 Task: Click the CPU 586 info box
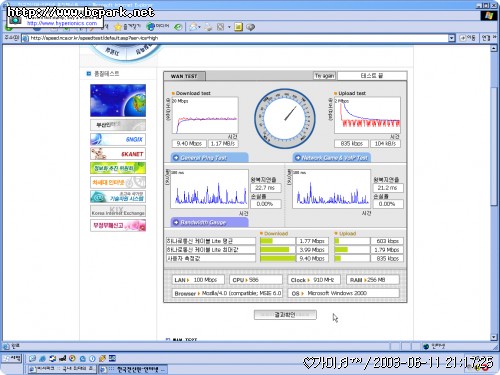pyautogui.click(x=256, y=280)
